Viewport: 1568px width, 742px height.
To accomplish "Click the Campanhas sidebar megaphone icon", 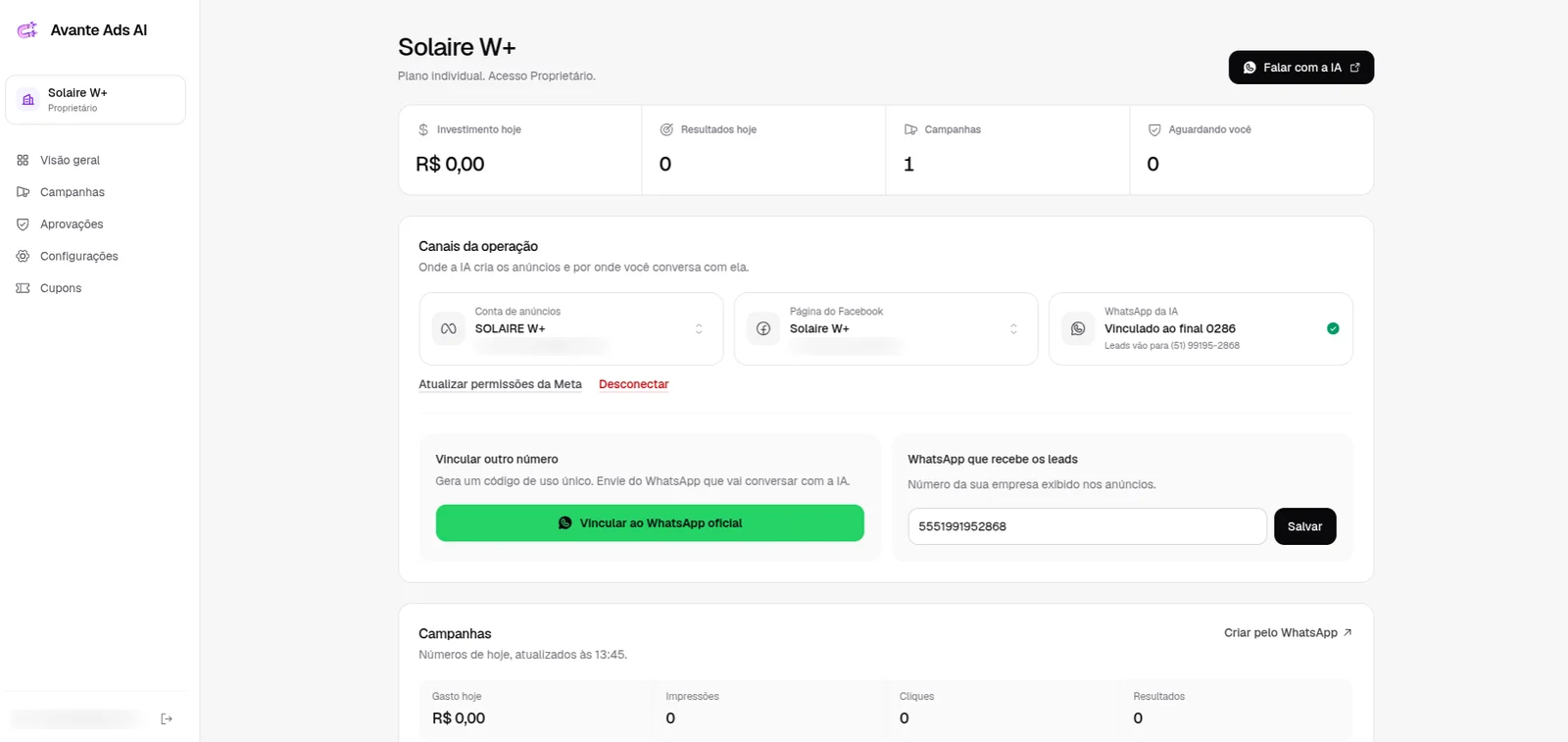I will (x=23, y=192).
